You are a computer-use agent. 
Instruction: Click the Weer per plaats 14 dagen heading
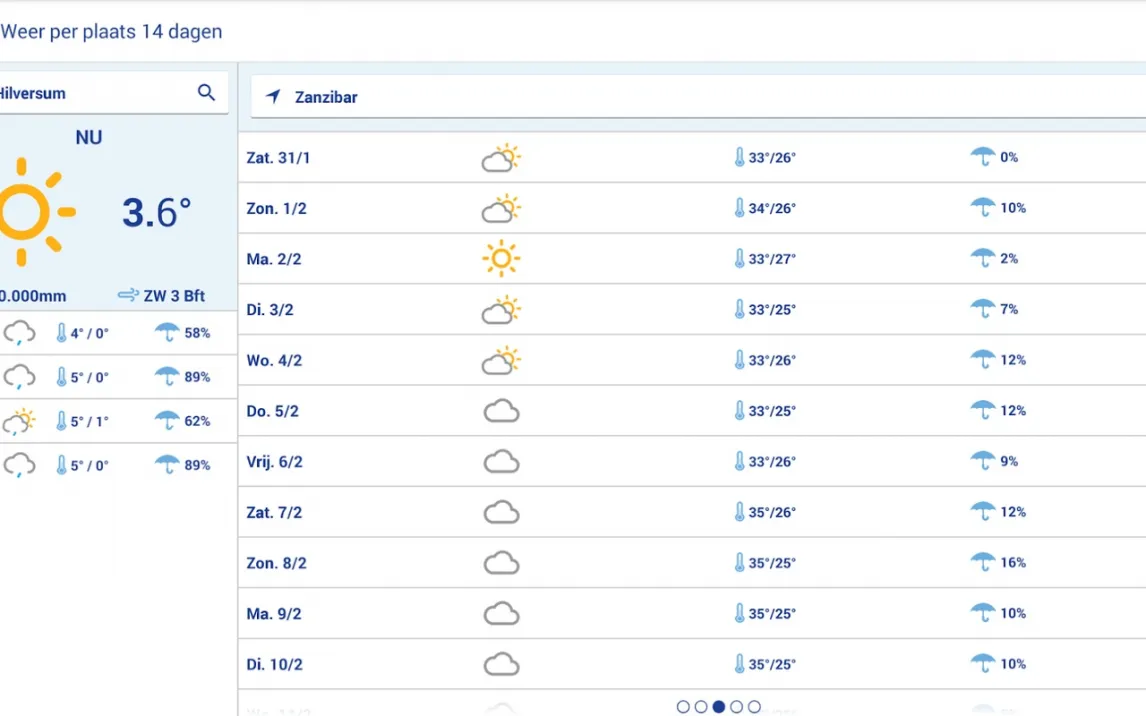pos(111,31)
